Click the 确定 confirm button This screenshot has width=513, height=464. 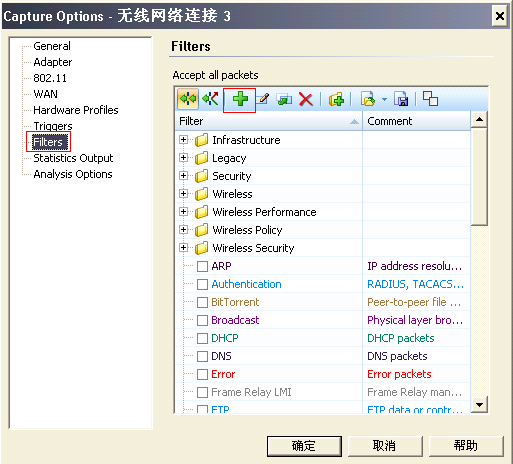(x=304, y=446)
